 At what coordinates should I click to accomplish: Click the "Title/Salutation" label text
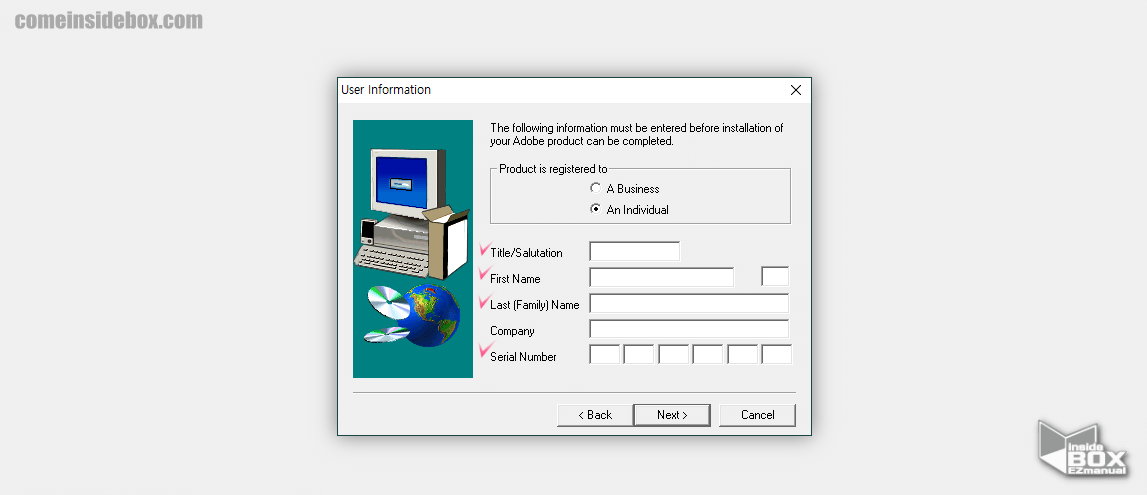(526, 253)
